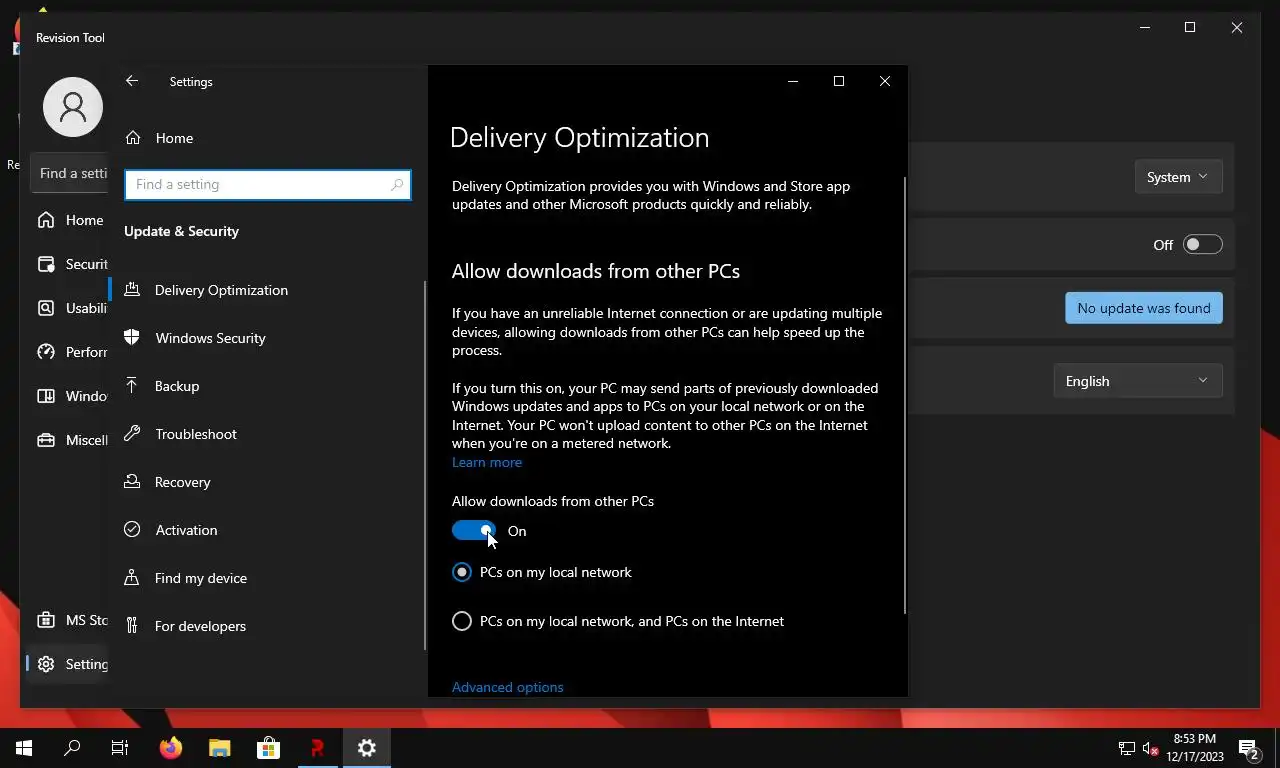Maximize the Settings window
Viewport: 1280px width, 768px height.
(x=839, y=81)
